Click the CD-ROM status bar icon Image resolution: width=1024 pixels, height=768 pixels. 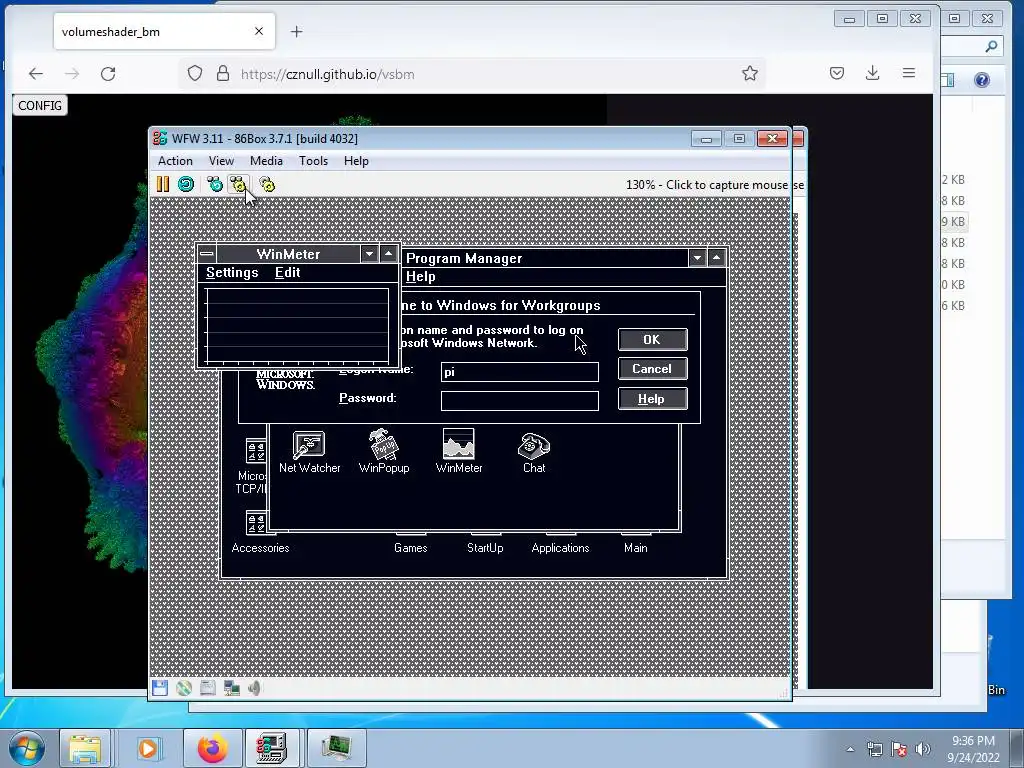pyautogui.click(x=184, y=688)
